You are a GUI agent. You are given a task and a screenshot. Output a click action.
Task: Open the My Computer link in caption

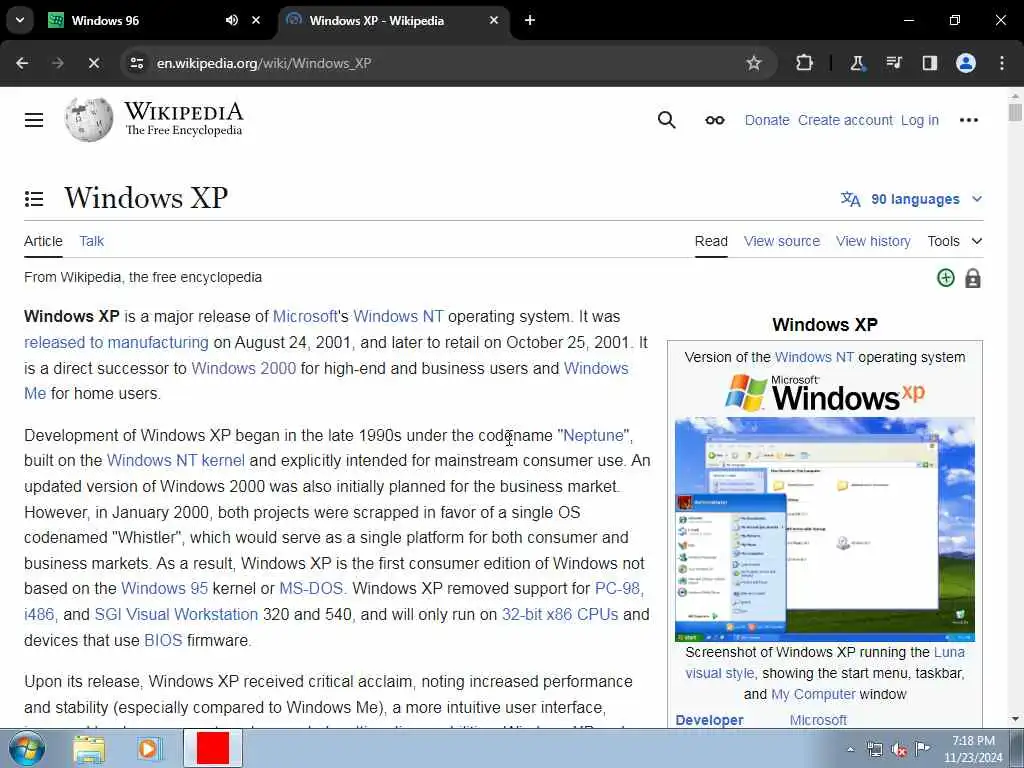click(x=813, y=694)
